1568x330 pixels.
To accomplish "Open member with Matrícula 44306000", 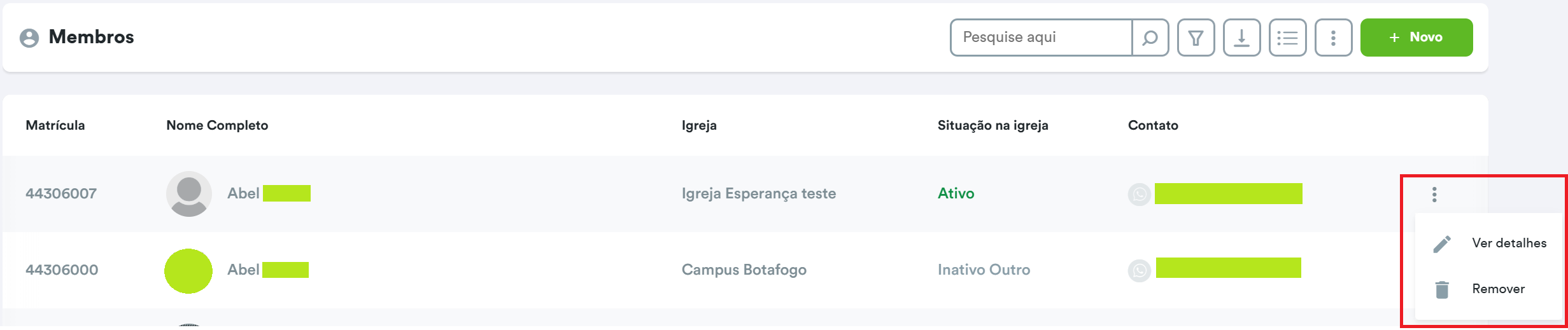I will click(62, 270).
